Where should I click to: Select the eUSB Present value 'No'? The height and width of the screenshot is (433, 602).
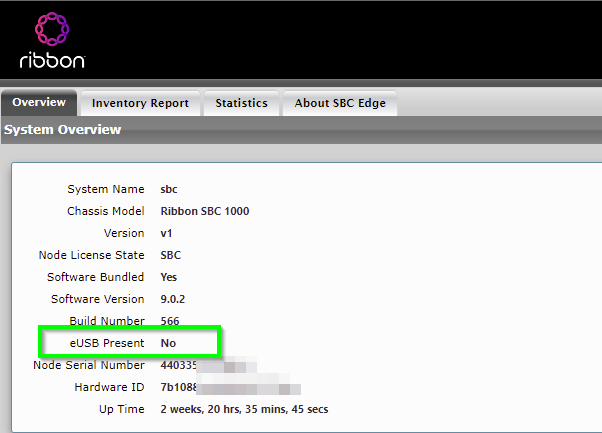tap(168, 343)
